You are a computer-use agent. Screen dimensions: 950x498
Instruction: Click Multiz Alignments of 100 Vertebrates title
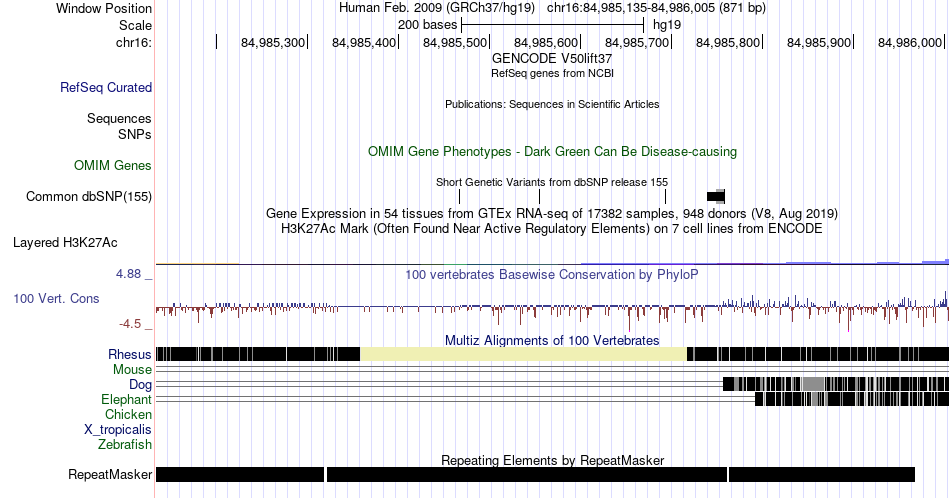[552, 340]
